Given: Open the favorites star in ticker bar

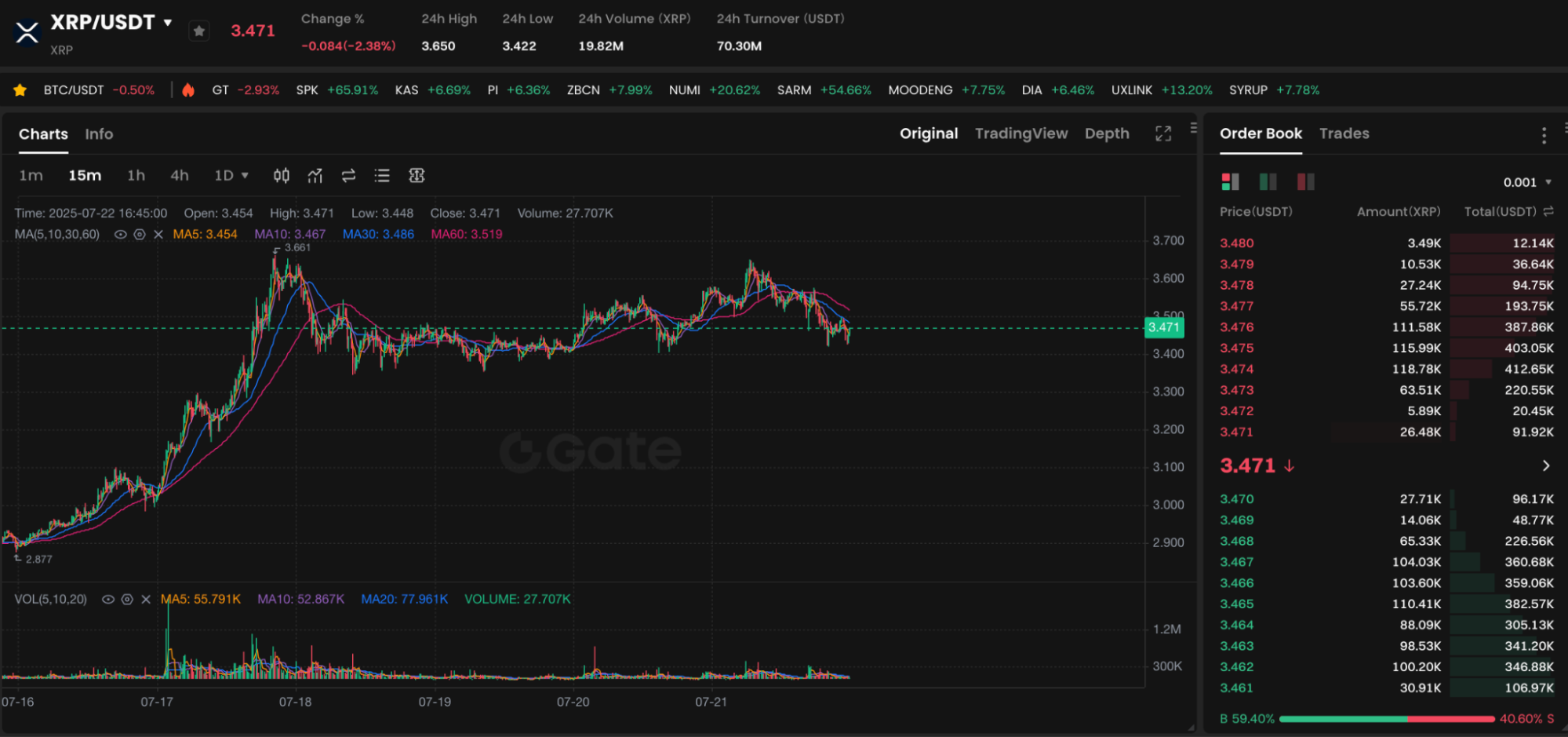Looking at the screenshot, I should pyautogui.click(x=20, y=90).
